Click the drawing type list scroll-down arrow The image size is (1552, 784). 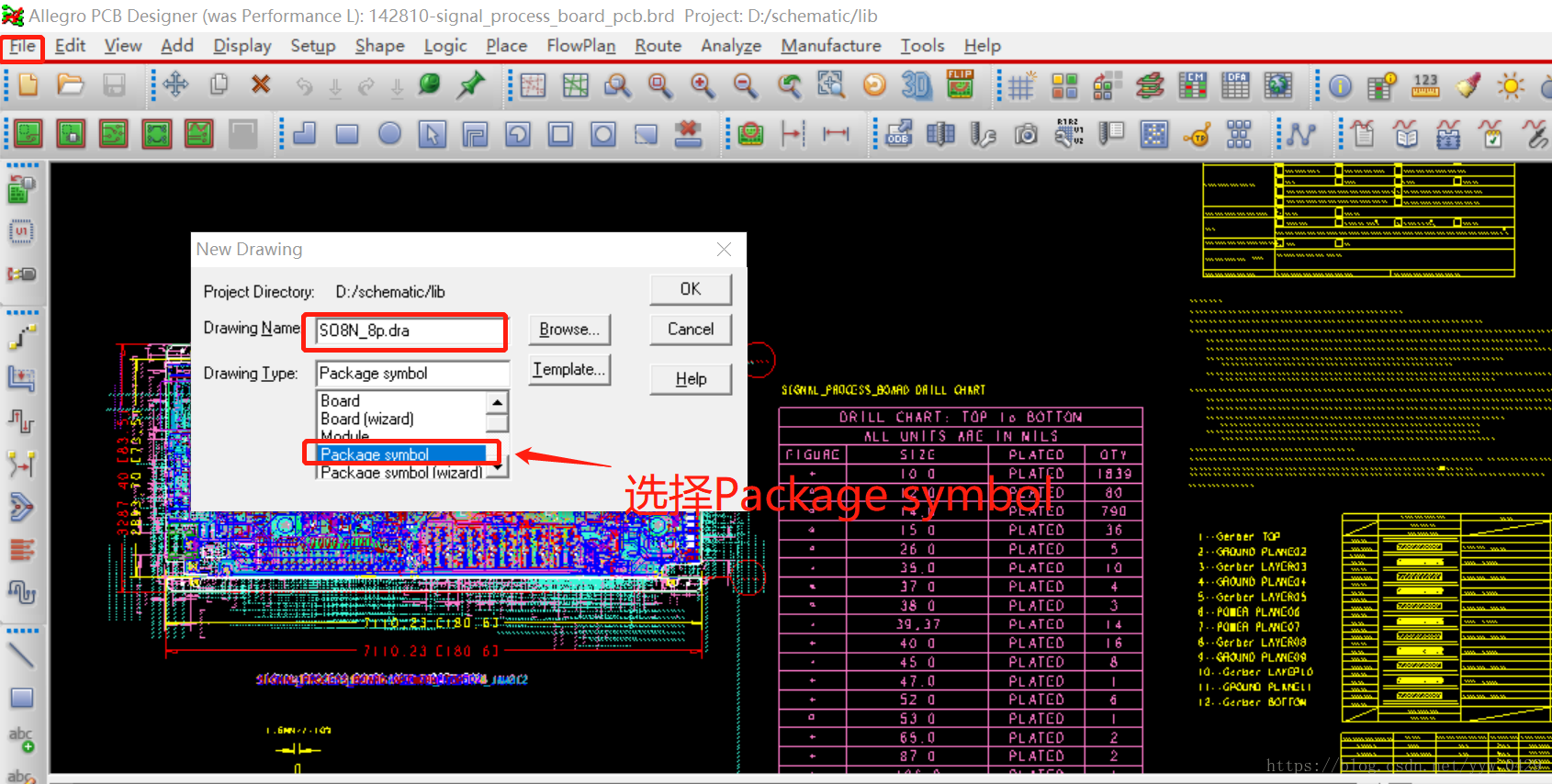(497, 468)
